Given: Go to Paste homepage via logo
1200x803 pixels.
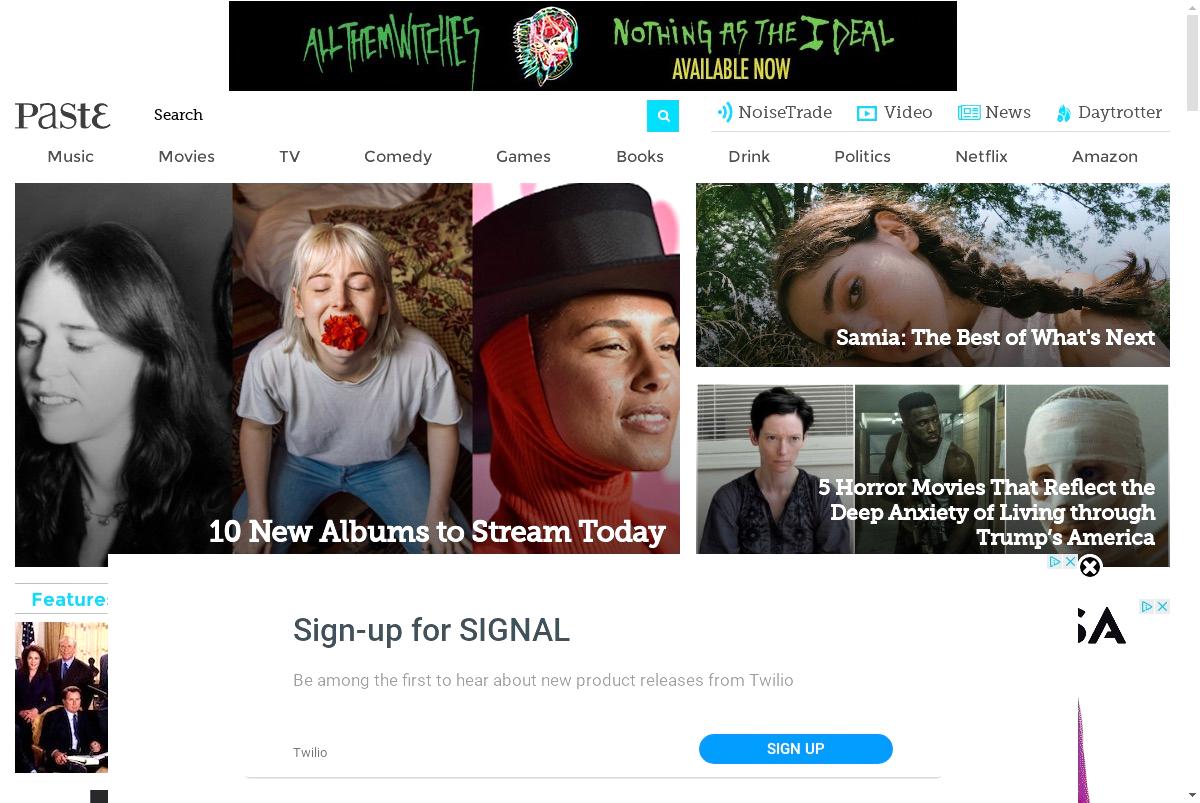Looking at the screenshot, I should (63, 115).
